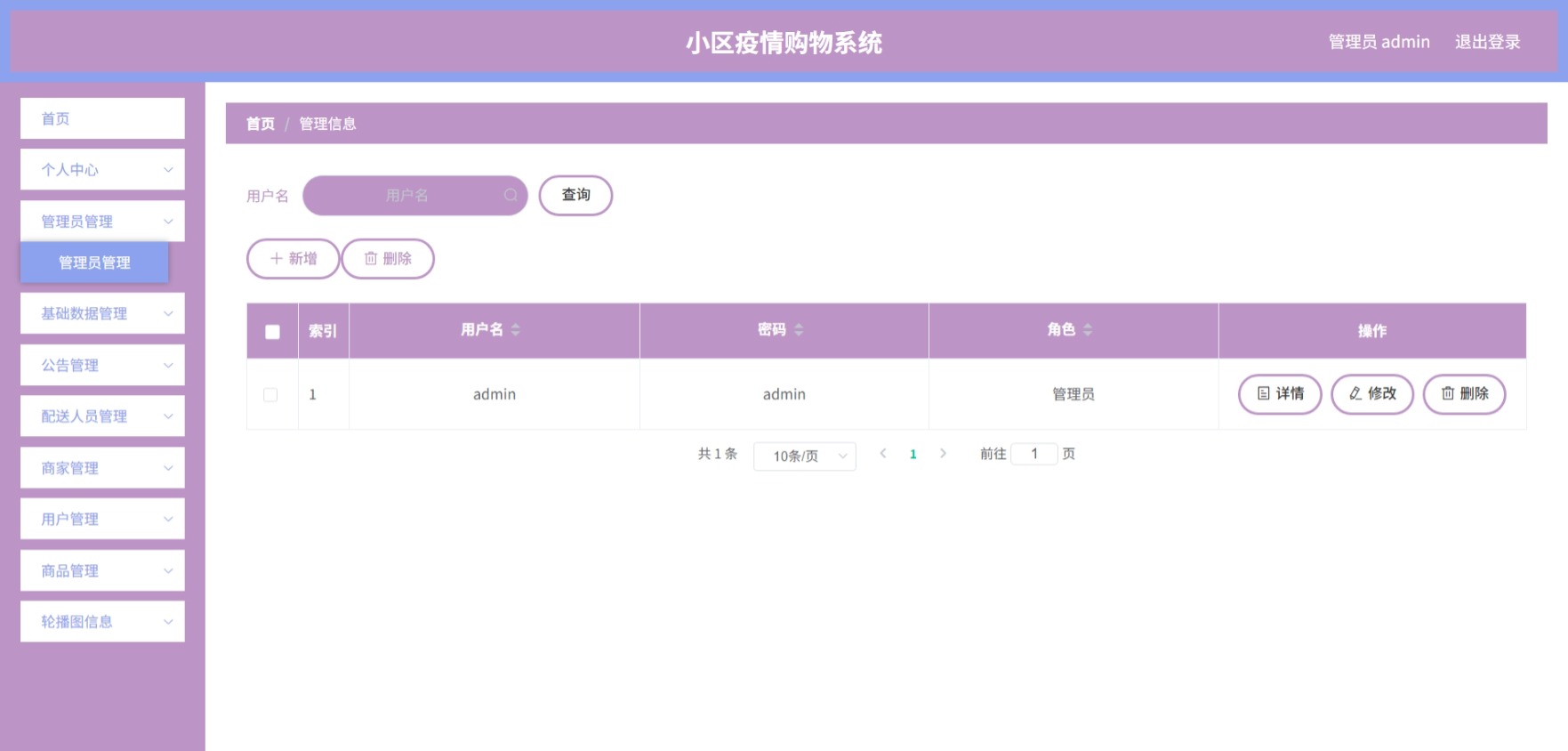This screenshot has height=751, width=1568.
Task: Click the 小区疫情购物系统 title
Action: pyautogui.click(x=784, y=43)
